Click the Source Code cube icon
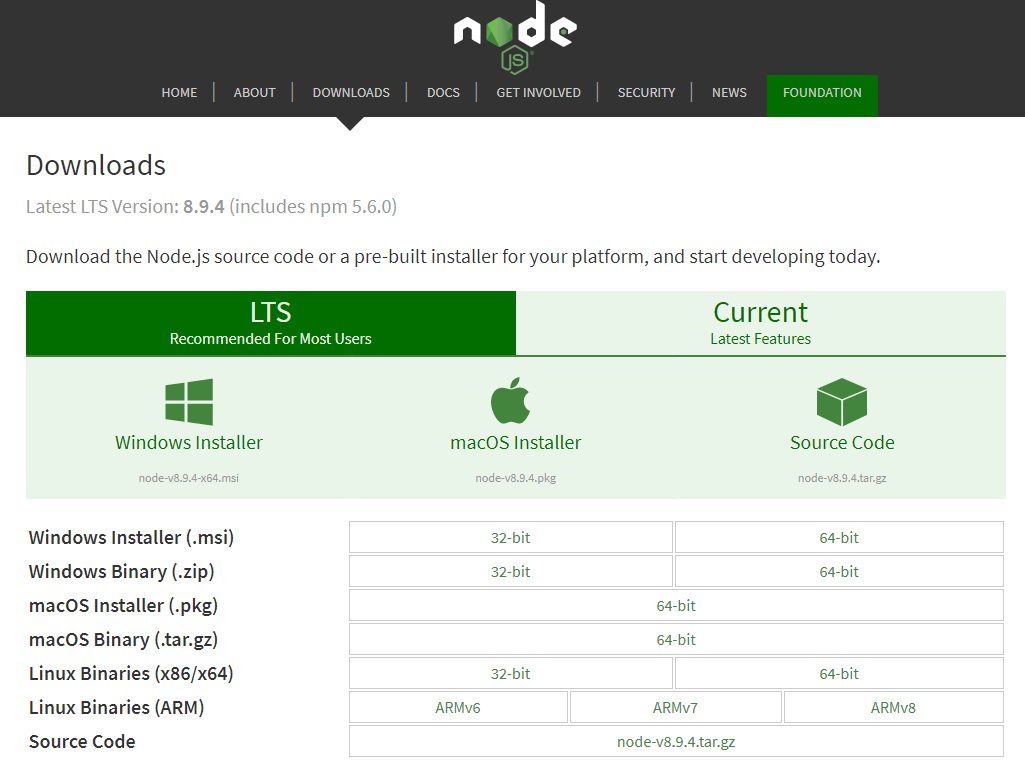 pos(842,402)
